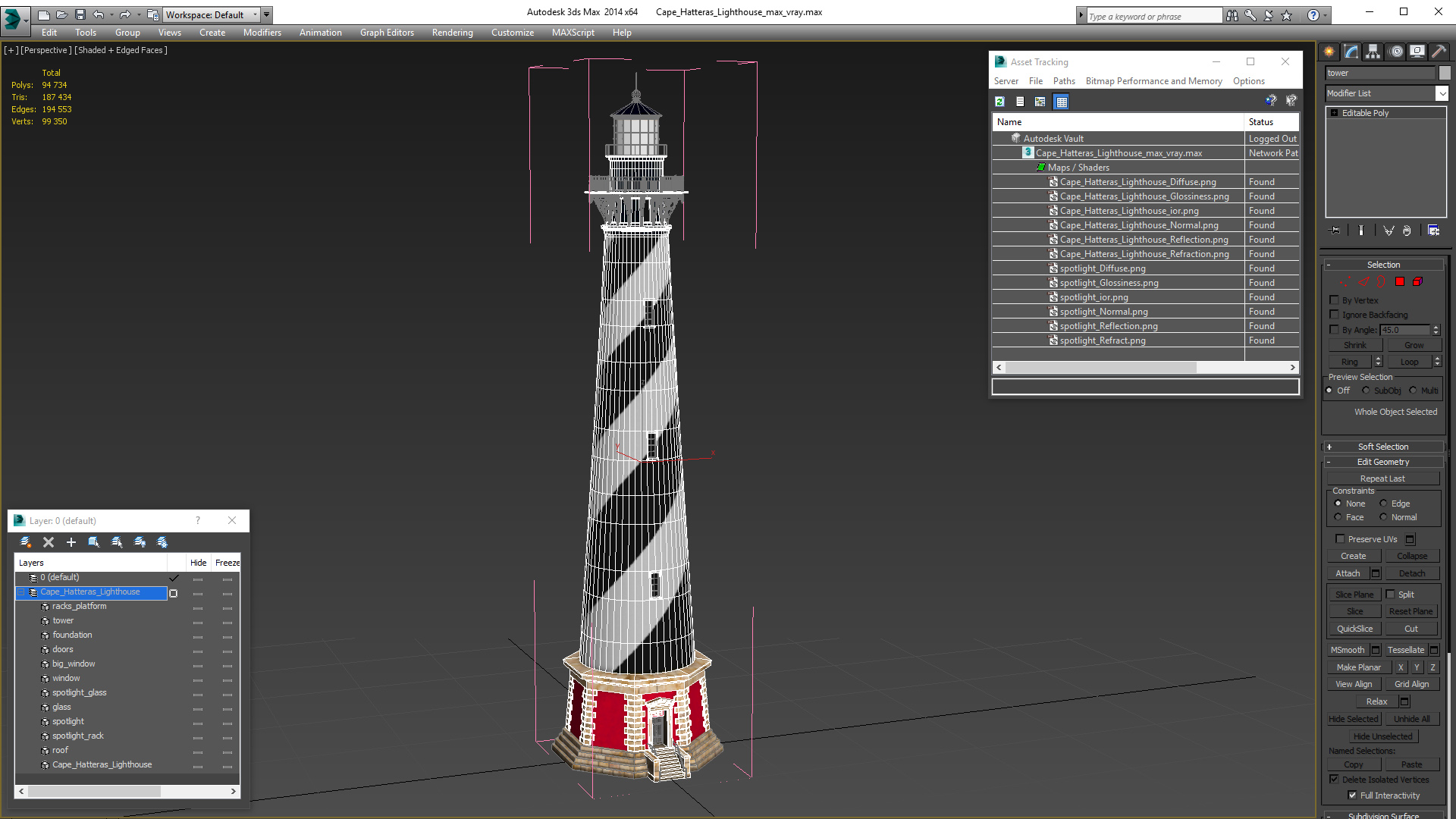Enable By Angle checkbox
The height and width of the screenshot is (819, 1456).
click(x=1335, y=330)
